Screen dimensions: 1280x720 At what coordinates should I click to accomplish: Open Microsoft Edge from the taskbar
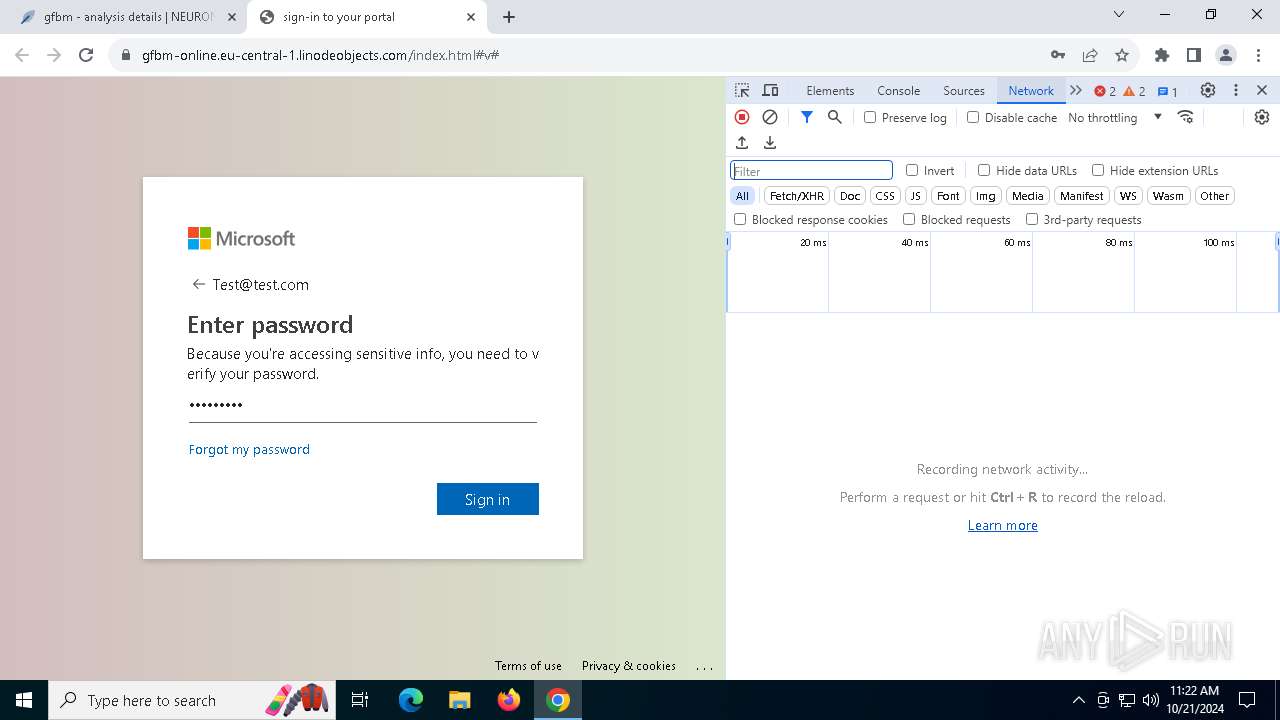411,700
